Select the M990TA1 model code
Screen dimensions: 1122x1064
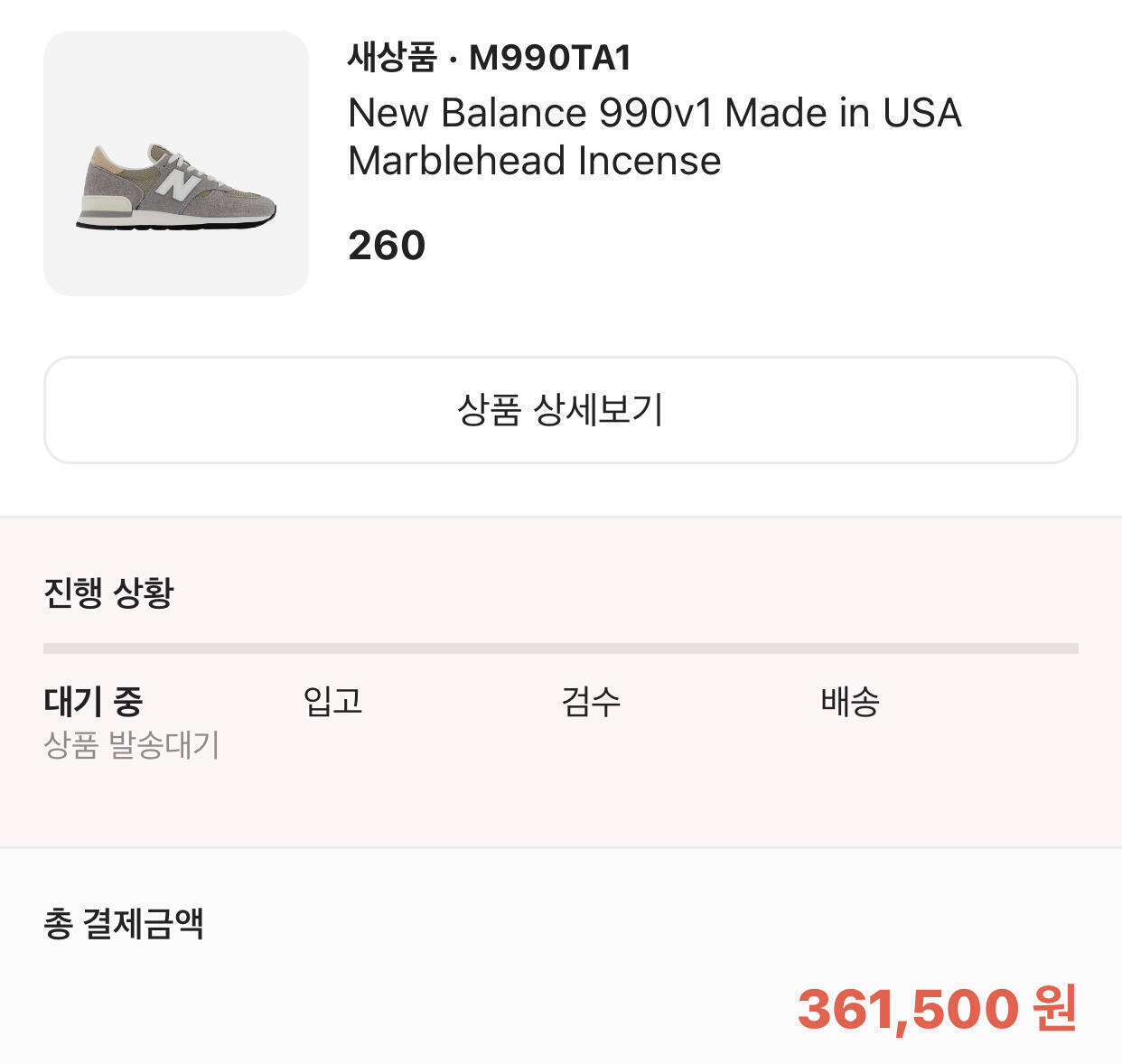(x=550, y=58)
